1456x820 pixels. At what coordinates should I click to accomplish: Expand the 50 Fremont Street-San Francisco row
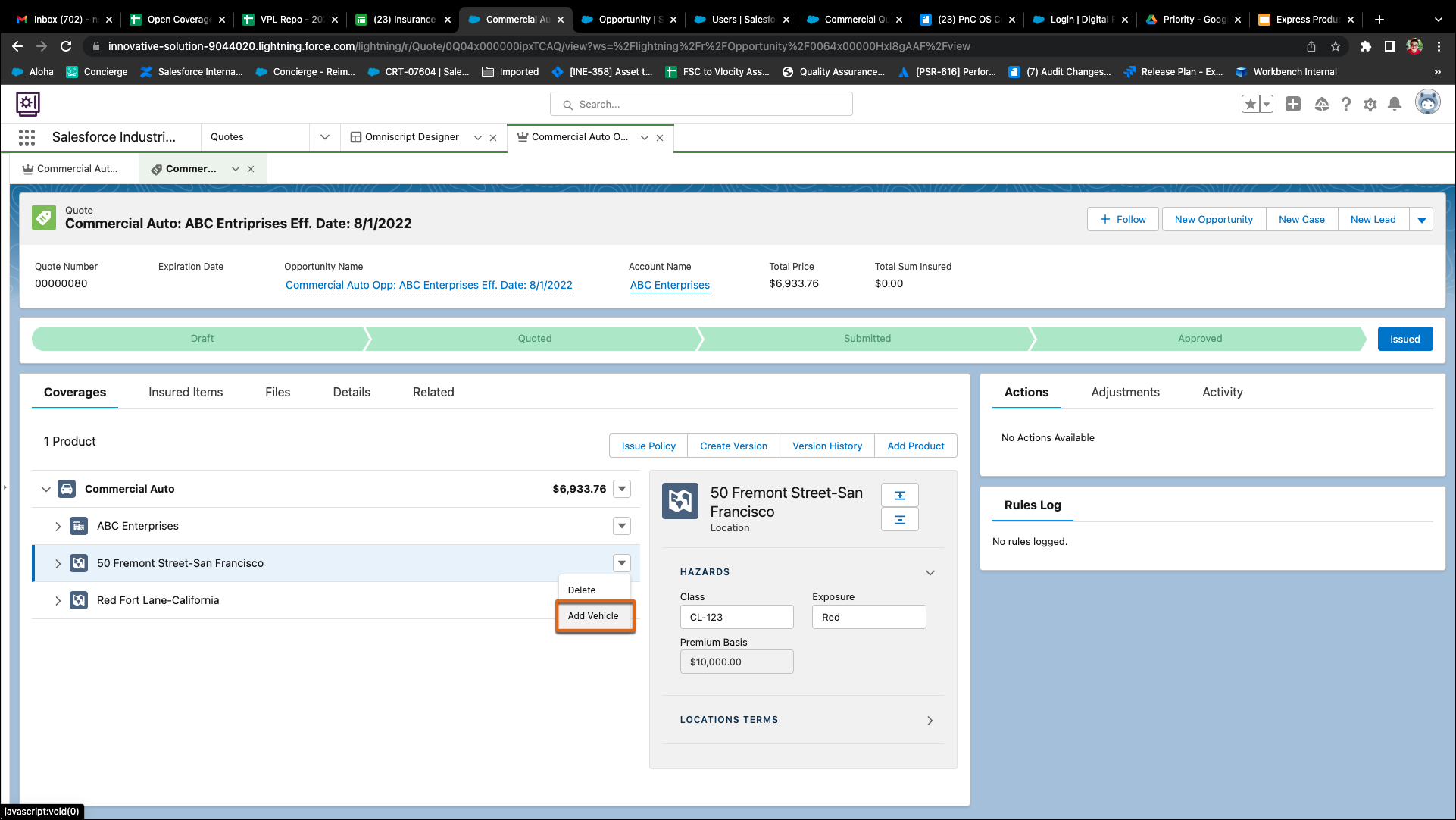(x=58, y=563)
